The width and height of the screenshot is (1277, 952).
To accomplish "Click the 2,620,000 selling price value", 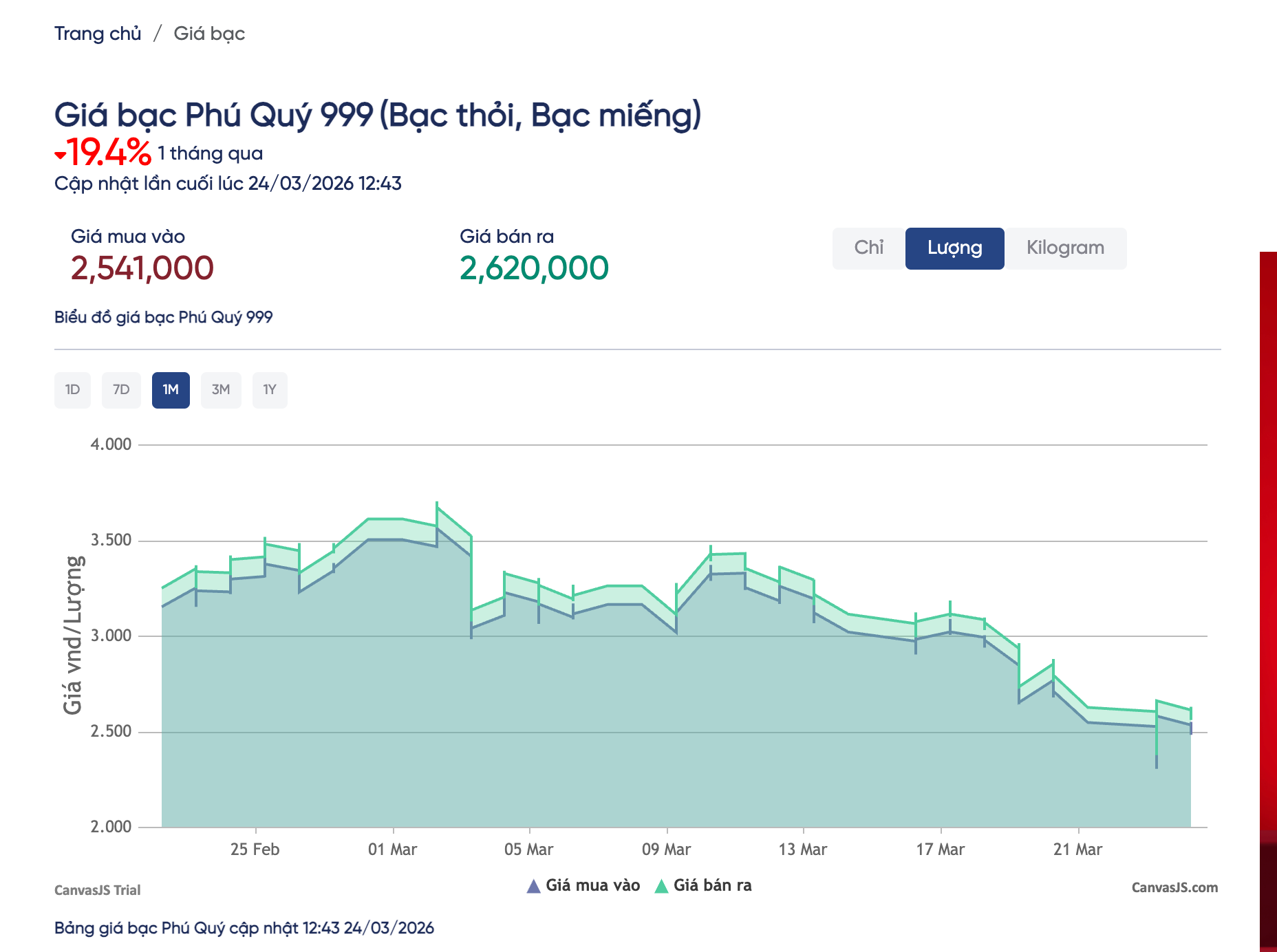I will click(534, 268).
